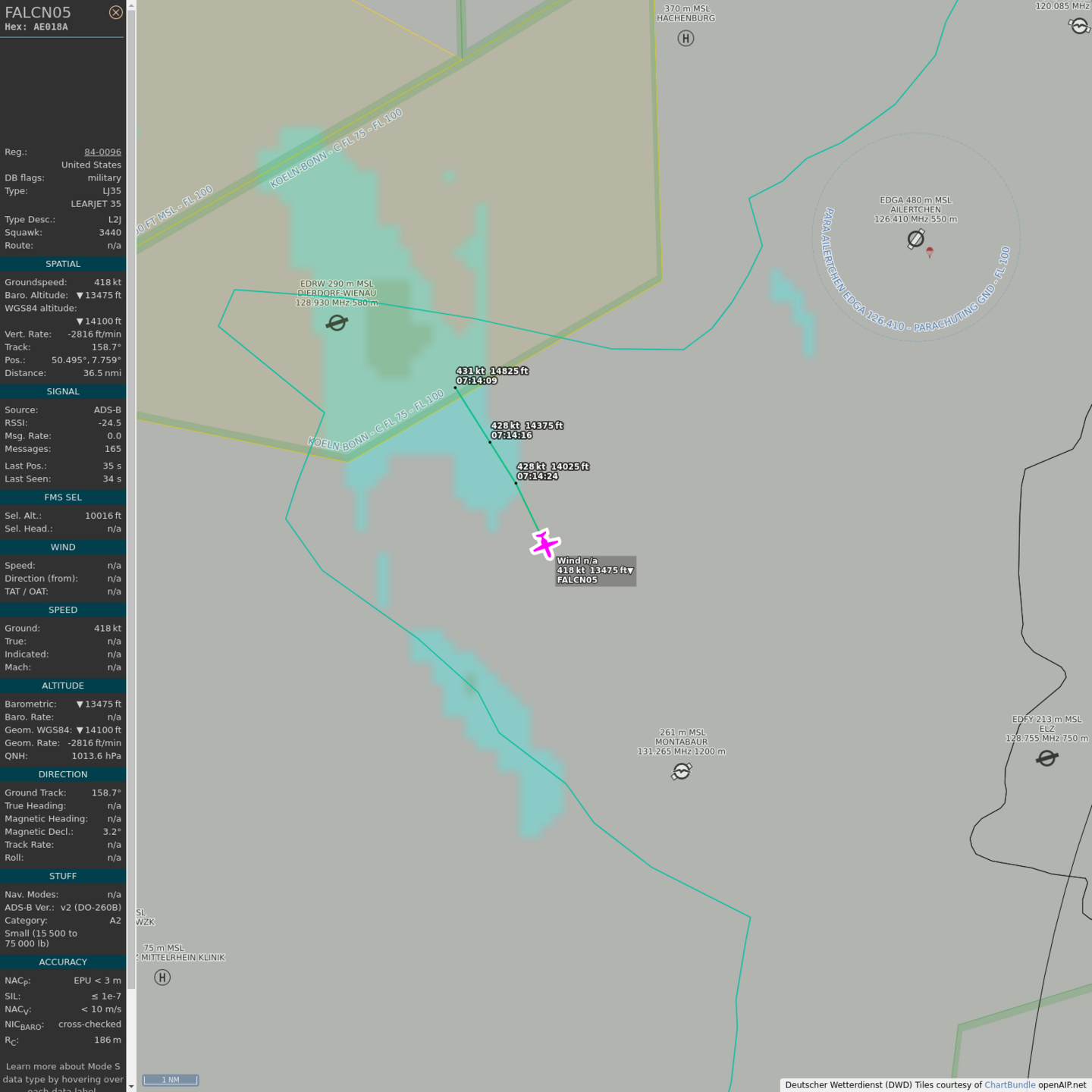Select the Montabaur glider site icon
This screenshot has height=1092, width=1092.
pos(682,771)
